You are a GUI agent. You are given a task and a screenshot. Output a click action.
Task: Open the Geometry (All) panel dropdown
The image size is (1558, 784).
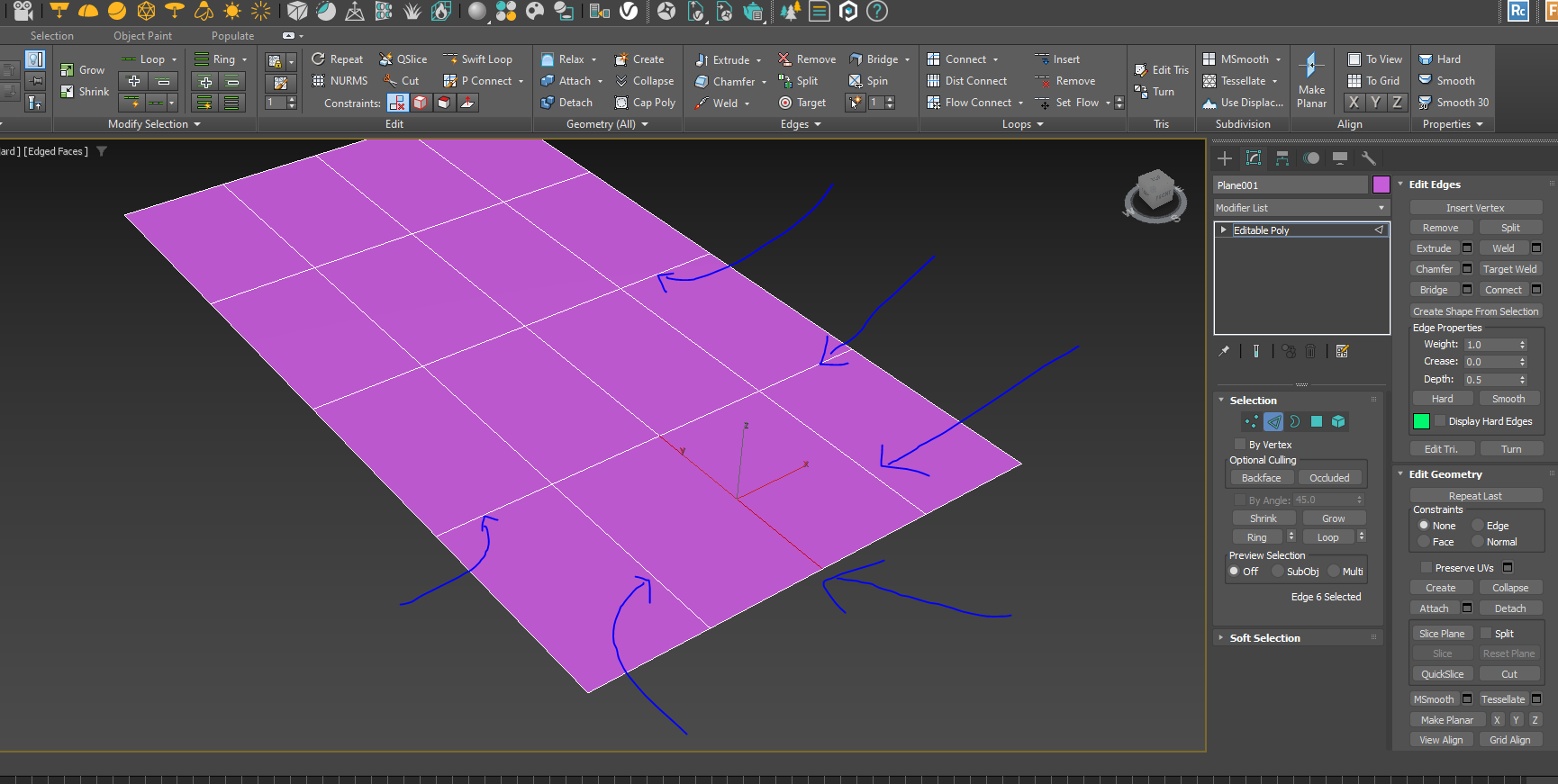[607, 124]
